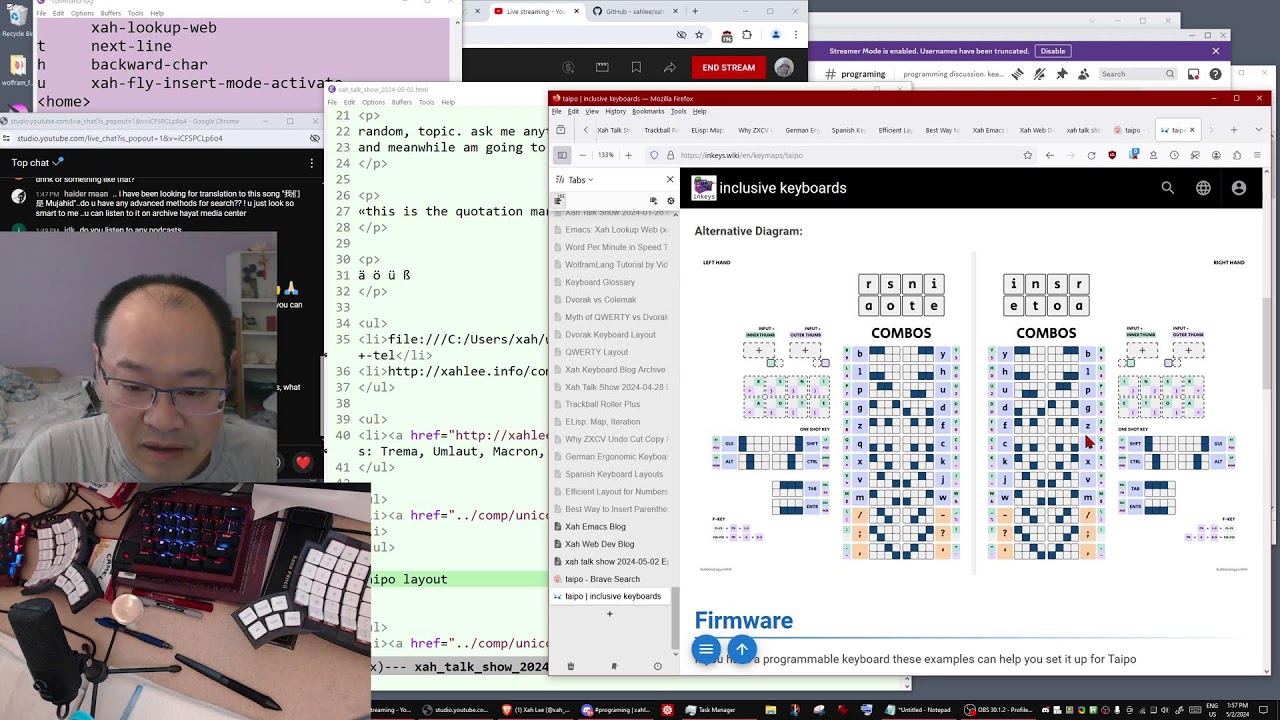Open Chrome three-dot menu
Image resolution: width=1280 pixels, height=720 pixels.
click(x=796, y=35)
